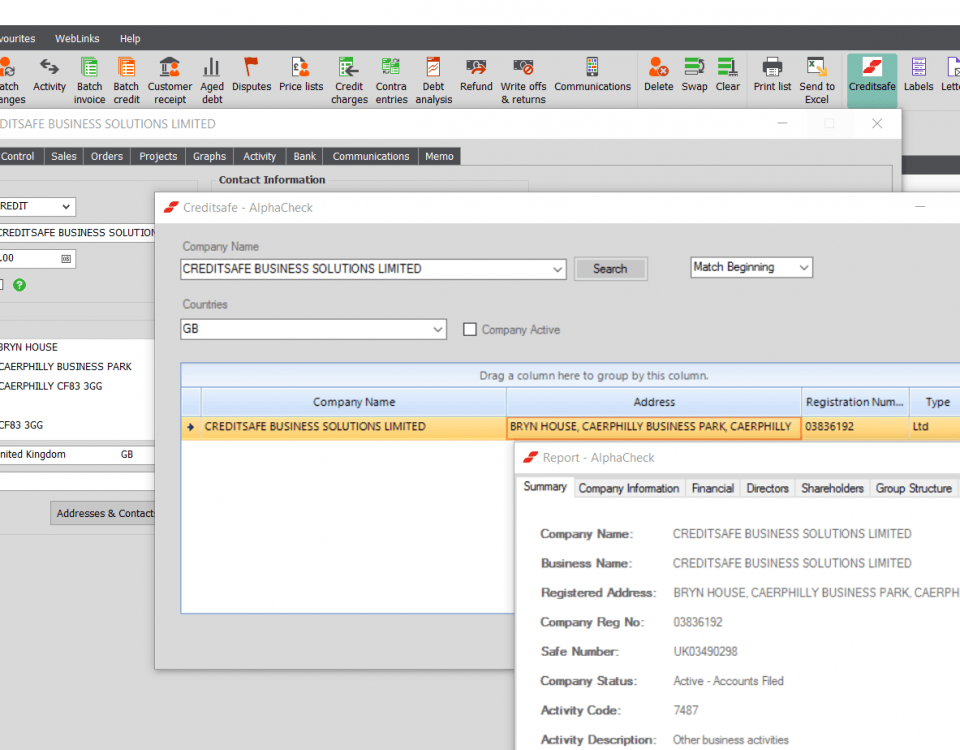Expand the CREDIT dropdown in customer window
960x750 pixels.
66,207
